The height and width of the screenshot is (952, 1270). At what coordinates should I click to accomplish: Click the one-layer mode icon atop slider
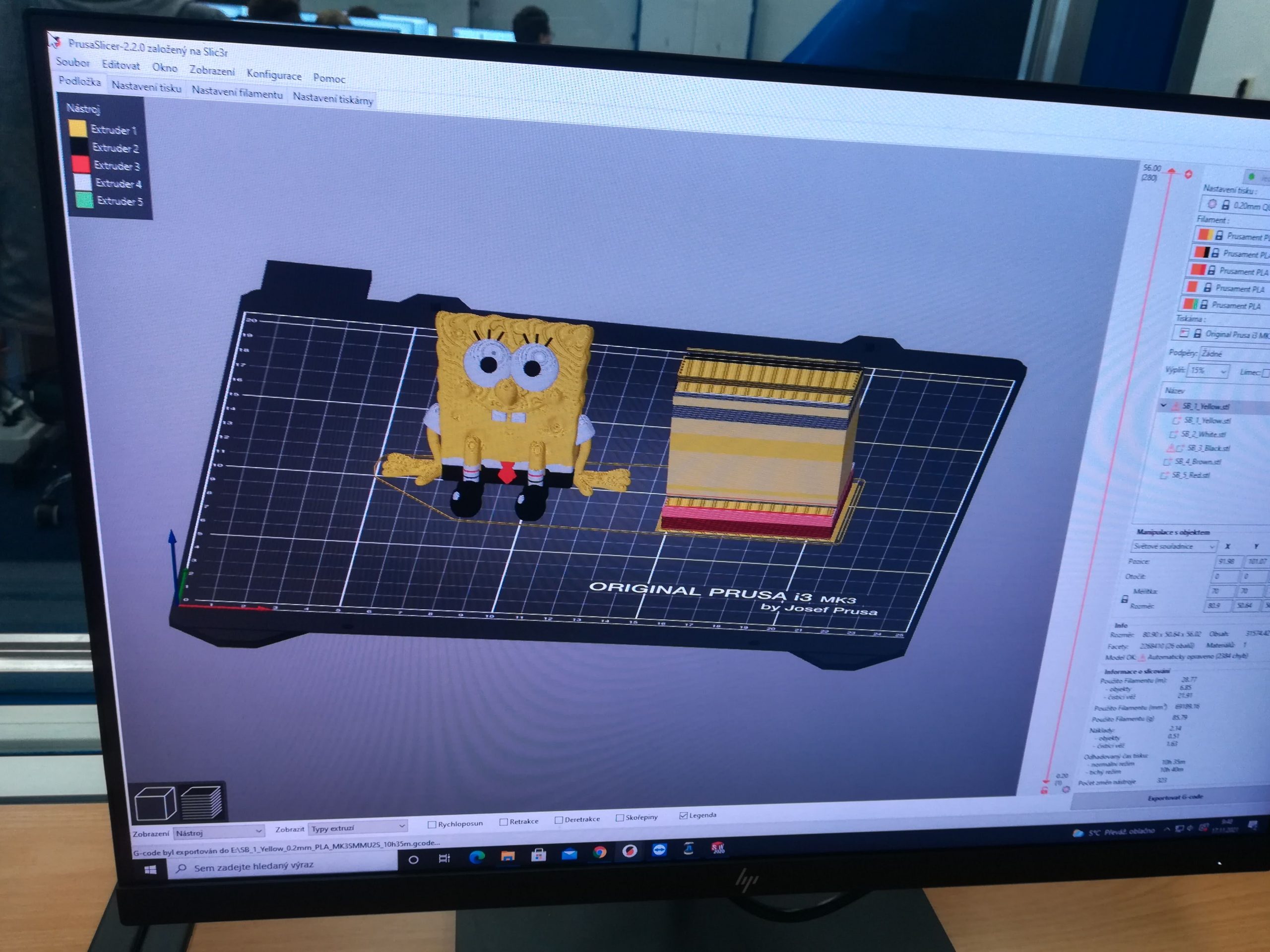[x=1189, y=174]
